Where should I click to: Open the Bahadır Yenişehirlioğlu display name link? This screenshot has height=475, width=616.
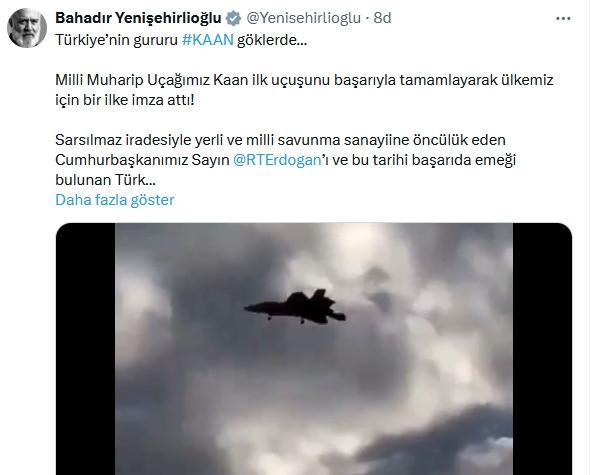139,18
